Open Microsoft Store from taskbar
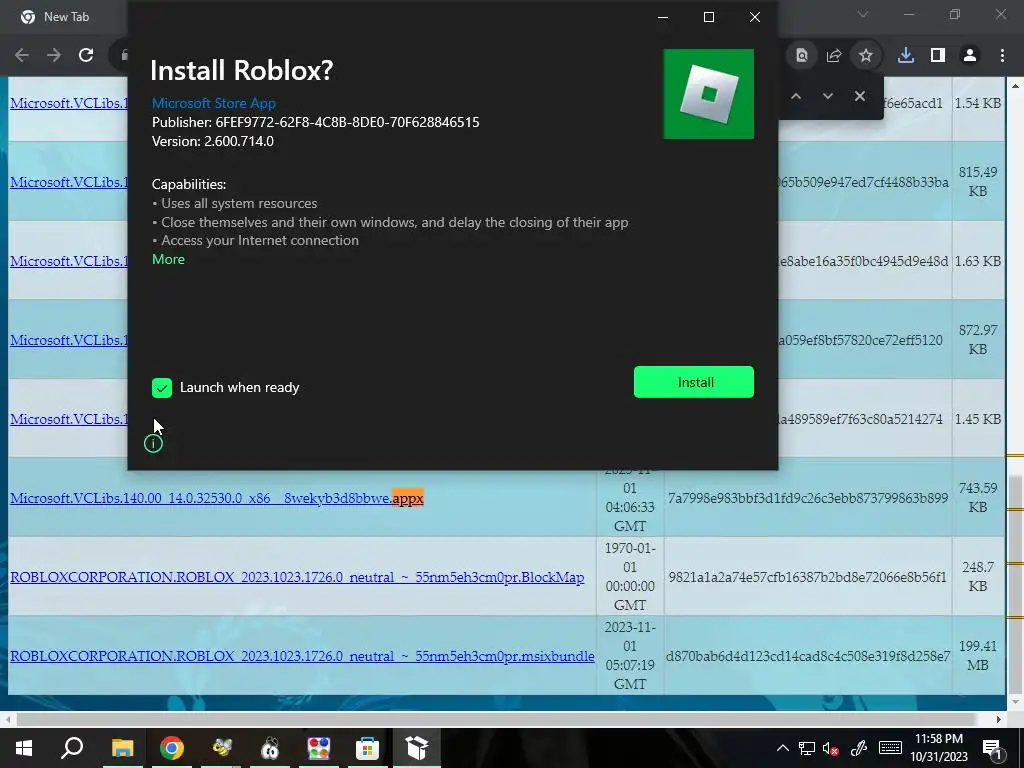Viewport: 1024px width, 768px height. (x=368, y=748)
